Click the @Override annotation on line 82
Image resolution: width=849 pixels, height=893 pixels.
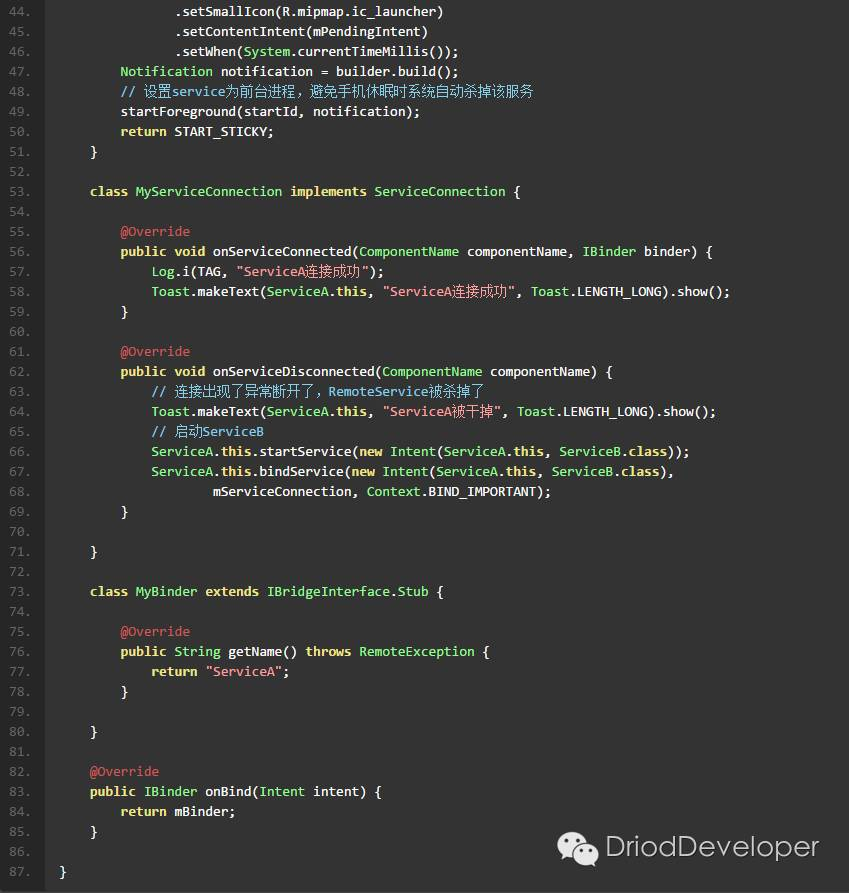124,771
